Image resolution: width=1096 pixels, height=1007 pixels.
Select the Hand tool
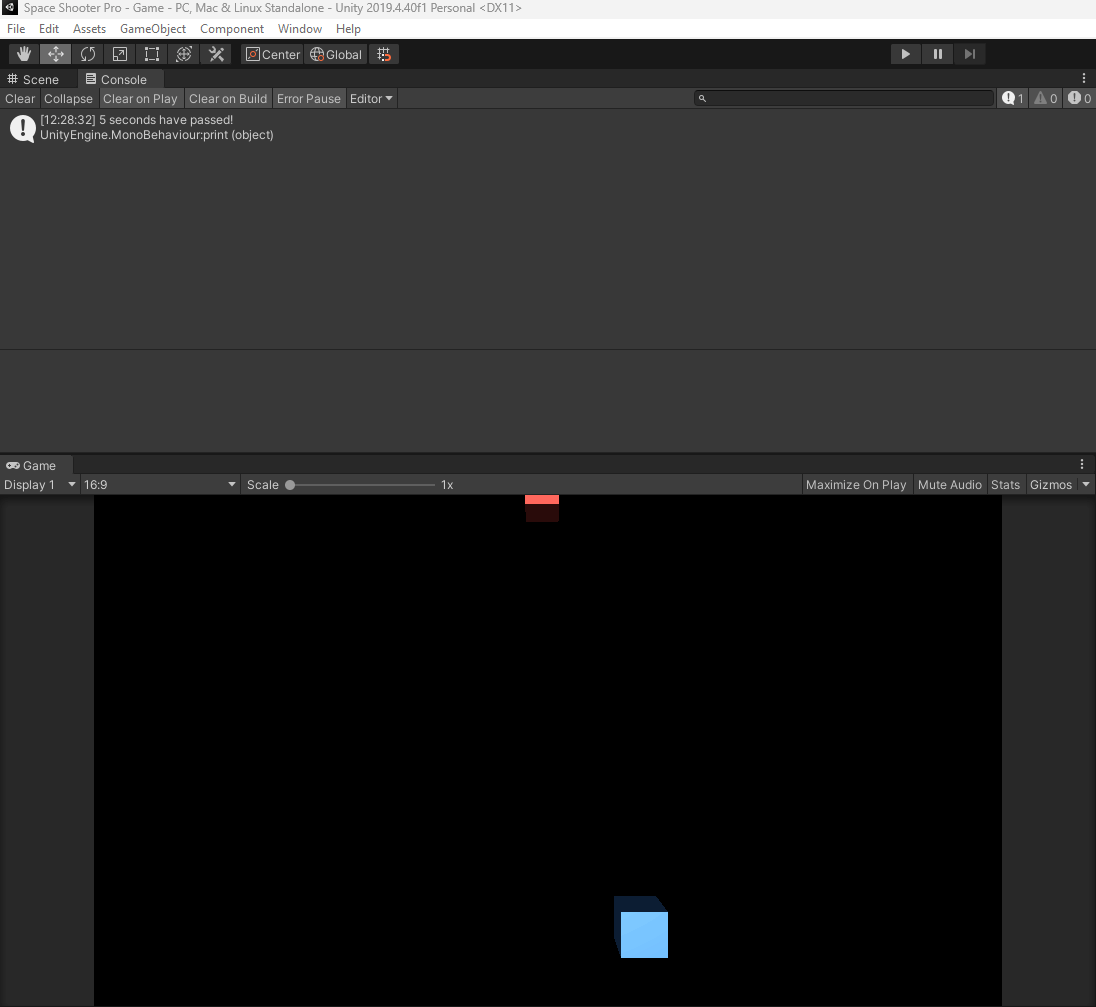[x=22, y=53]
